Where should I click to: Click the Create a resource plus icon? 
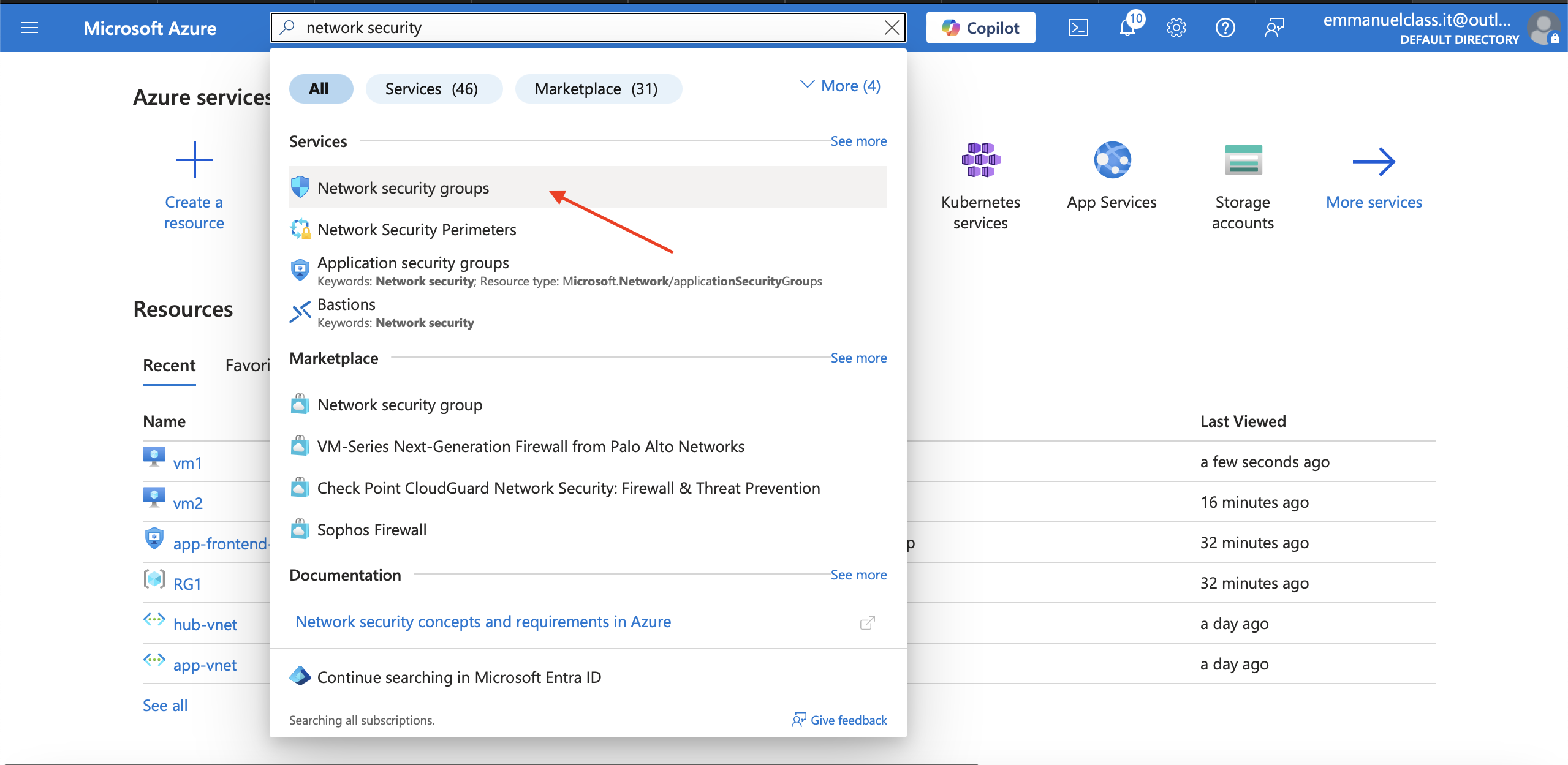click(194, 160)
